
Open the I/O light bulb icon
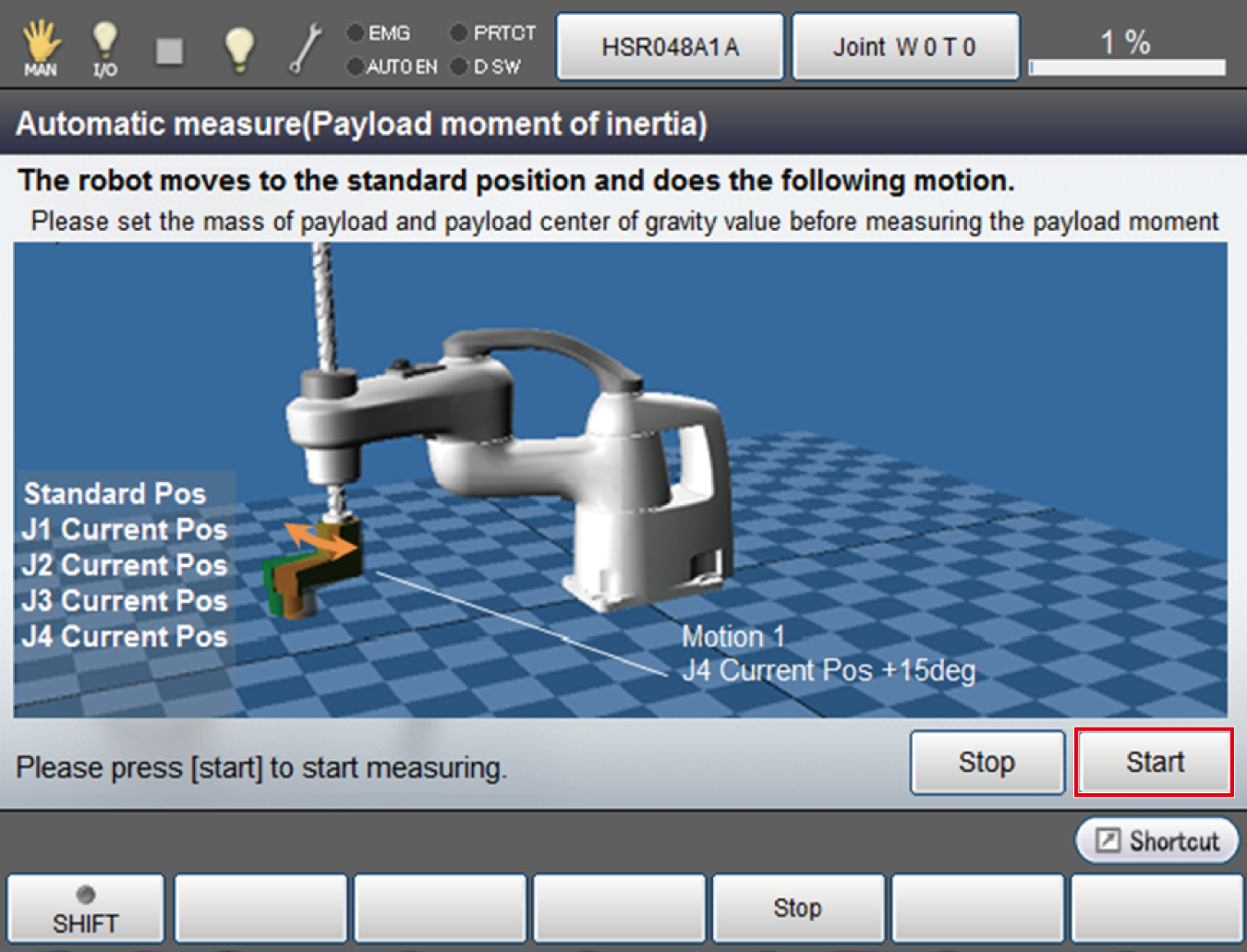[104, 48]
